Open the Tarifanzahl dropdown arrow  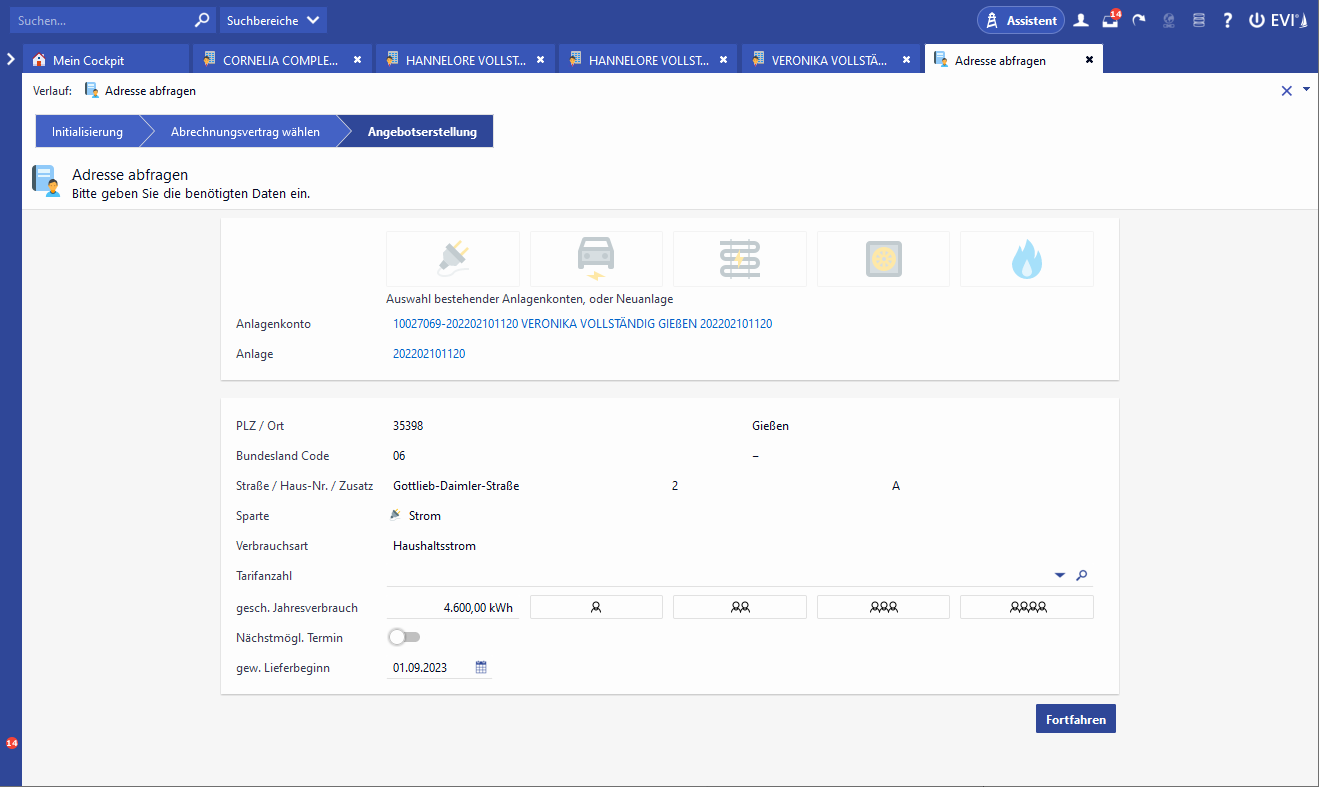[1060, 576]
